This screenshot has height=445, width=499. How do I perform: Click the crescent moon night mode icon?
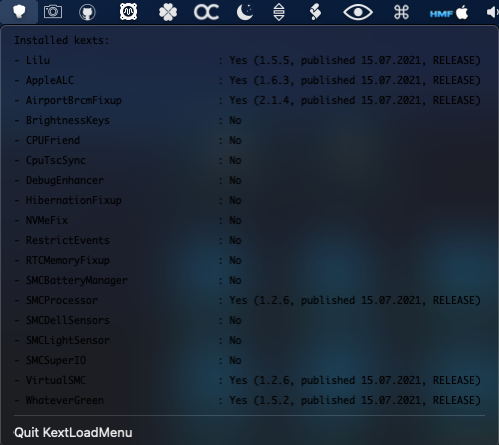click(245, 12)
